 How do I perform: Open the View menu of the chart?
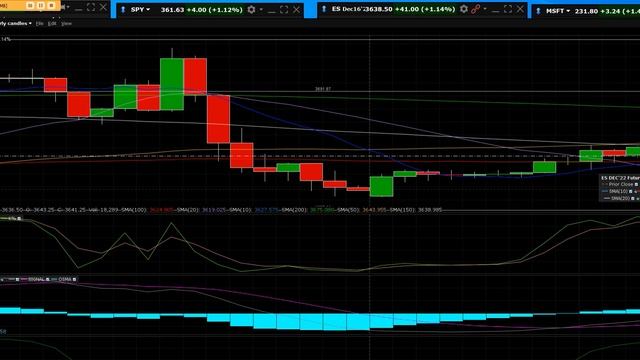(66, 24)
